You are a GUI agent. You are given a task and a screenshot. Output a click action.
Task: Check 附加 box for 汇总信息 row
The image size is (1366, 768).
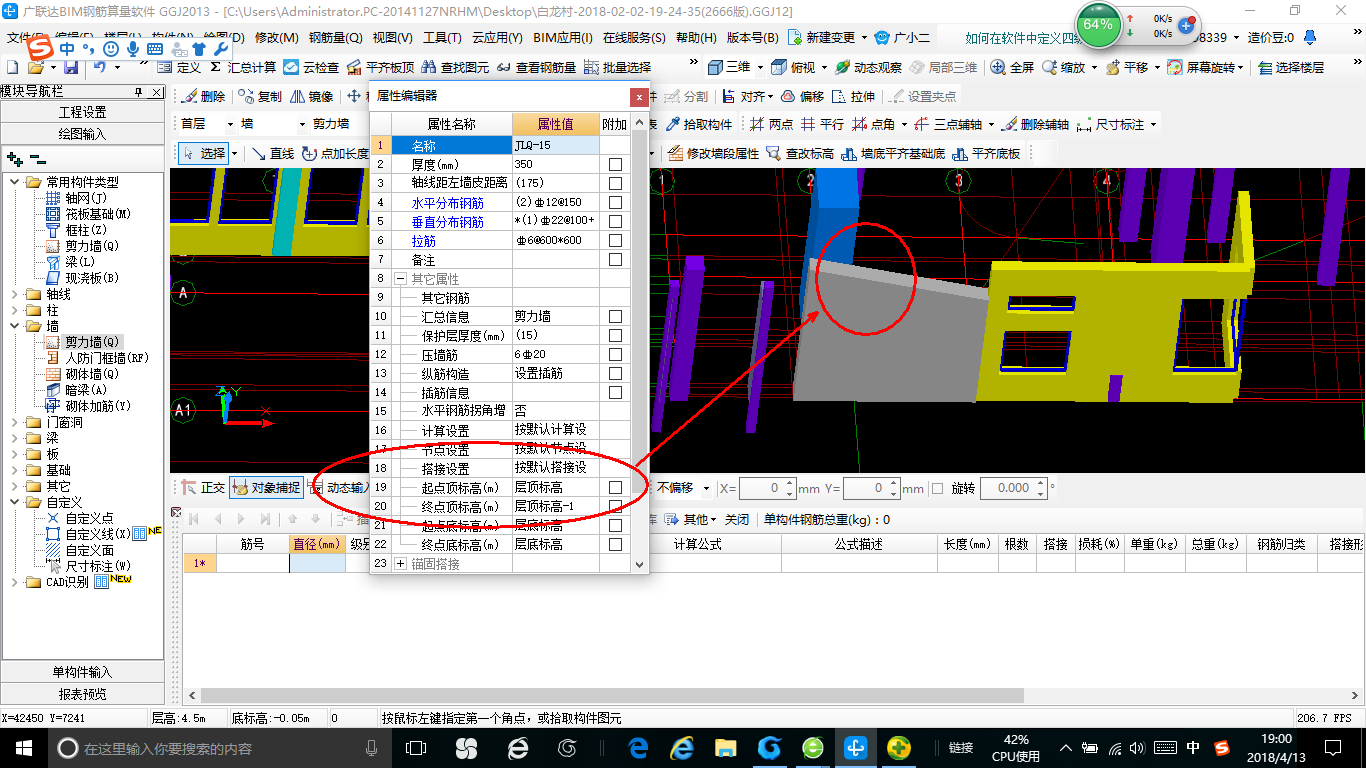pyautogui.click(x=615, y=317)
